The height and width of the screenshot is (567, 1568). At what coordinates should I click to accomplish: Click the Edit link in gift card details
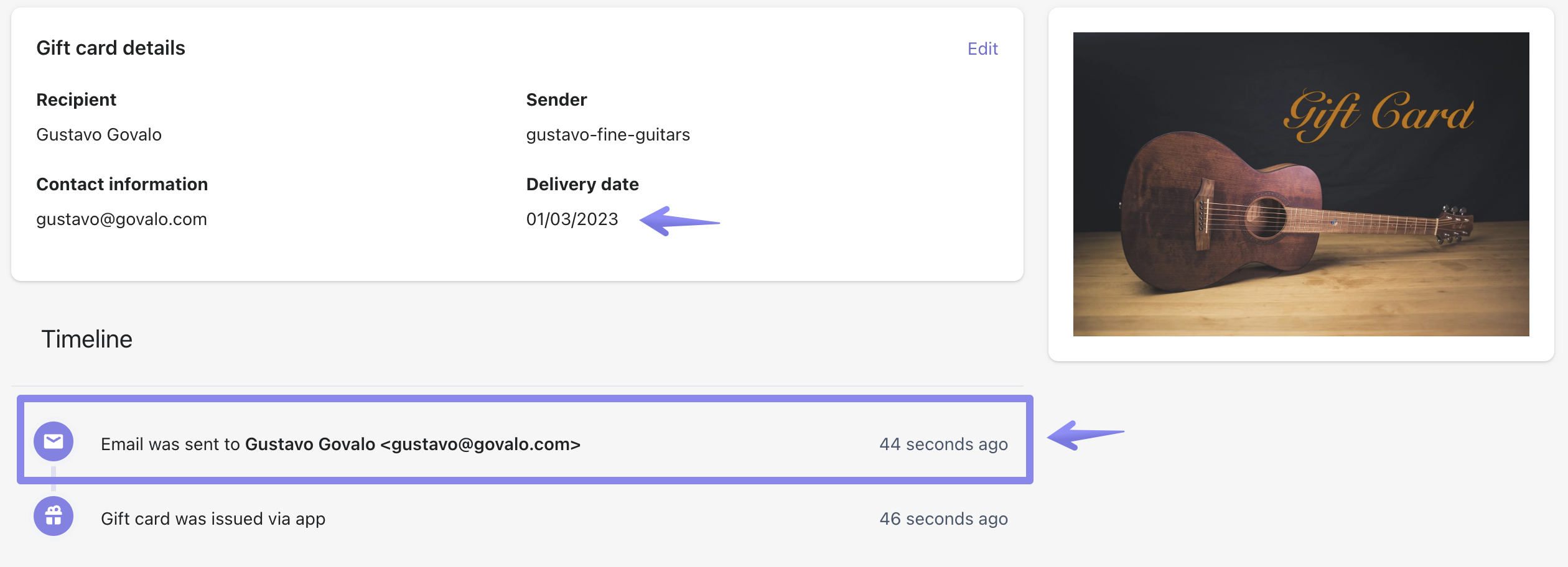(x=982, y=48)
